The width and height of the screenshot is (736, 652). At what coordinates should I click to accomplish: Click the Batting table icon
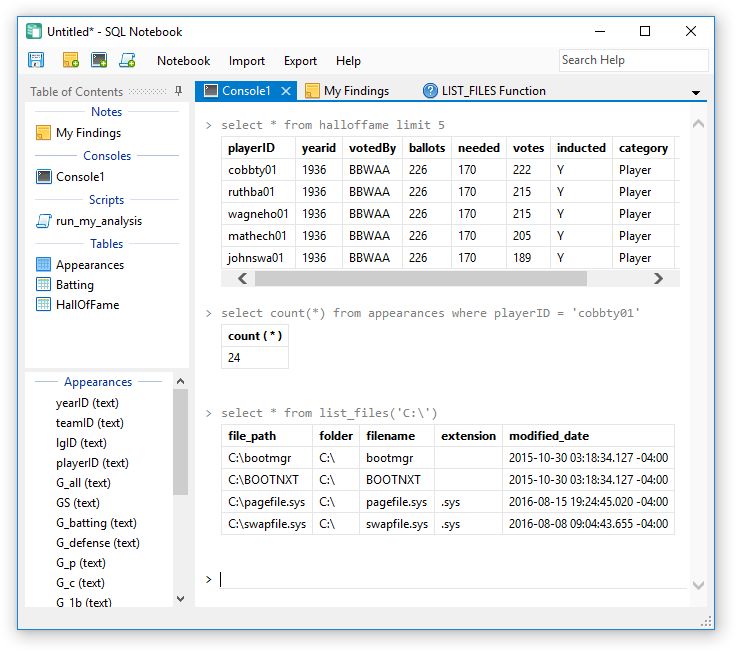pos(43,284)
